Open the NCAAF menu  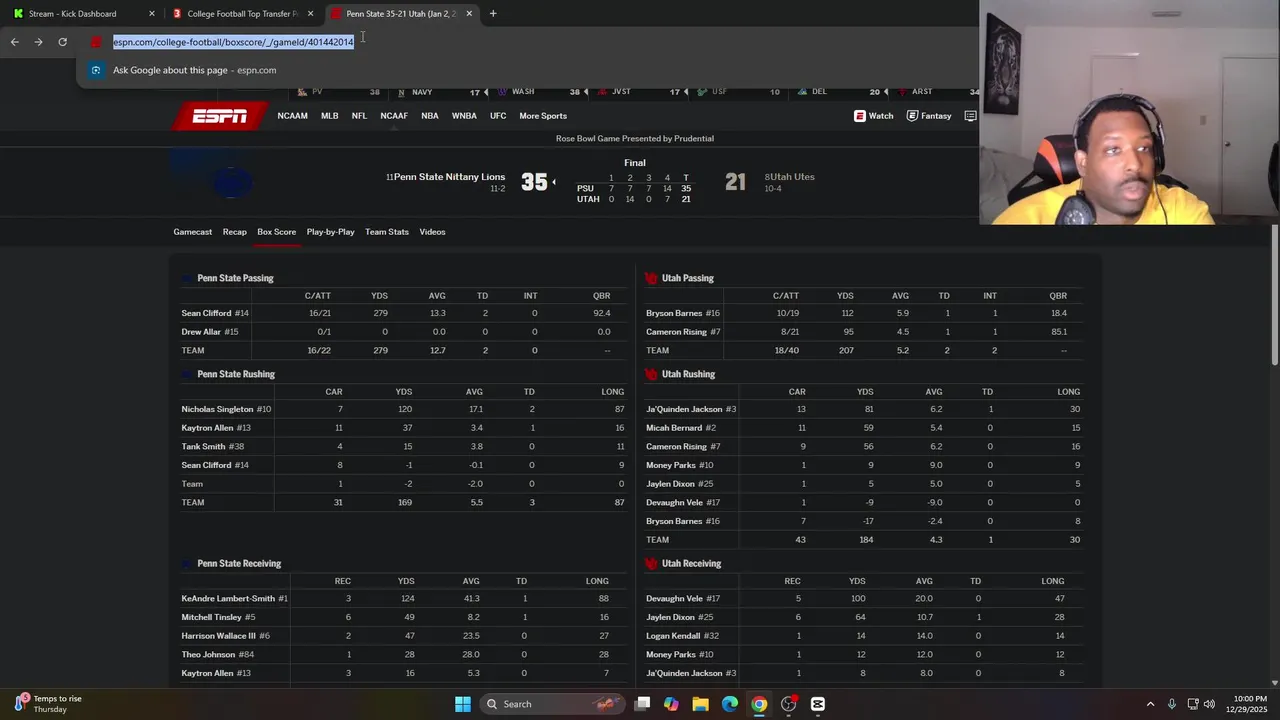pos(394,116)
